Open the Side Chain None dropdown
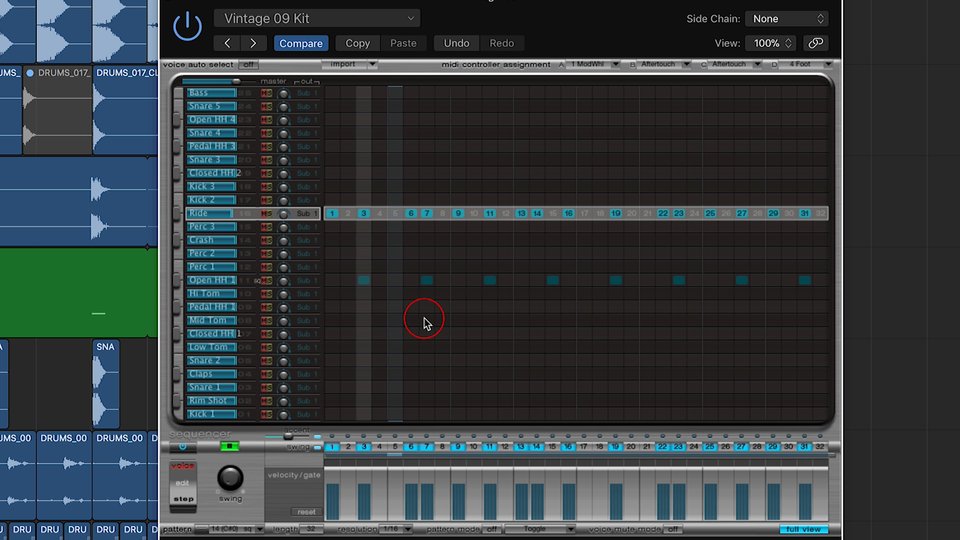 pos(787,19)
